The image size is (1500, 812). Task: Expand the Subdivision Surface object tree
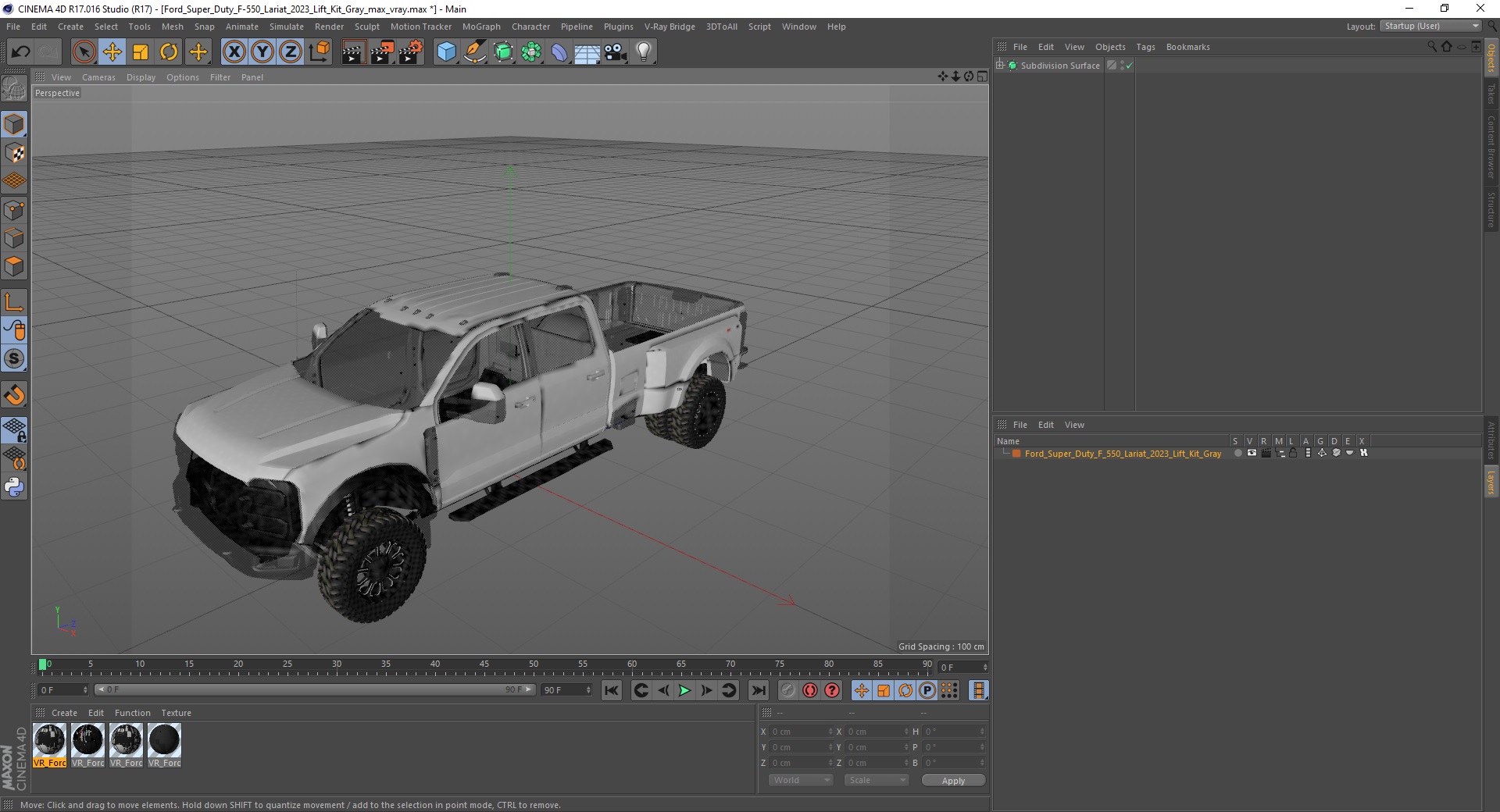1000,65
